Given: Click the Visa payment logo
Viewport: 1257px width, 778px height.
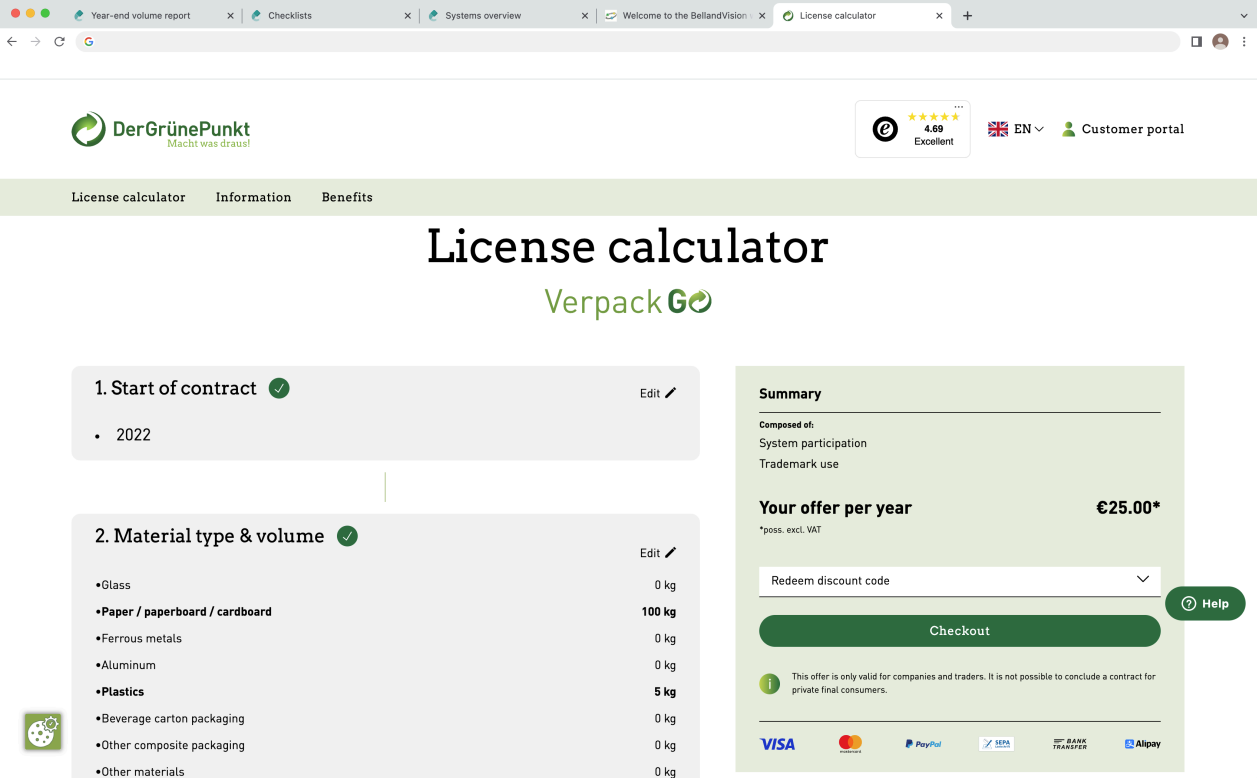Looking at the screenshot, I should point(777,744).
